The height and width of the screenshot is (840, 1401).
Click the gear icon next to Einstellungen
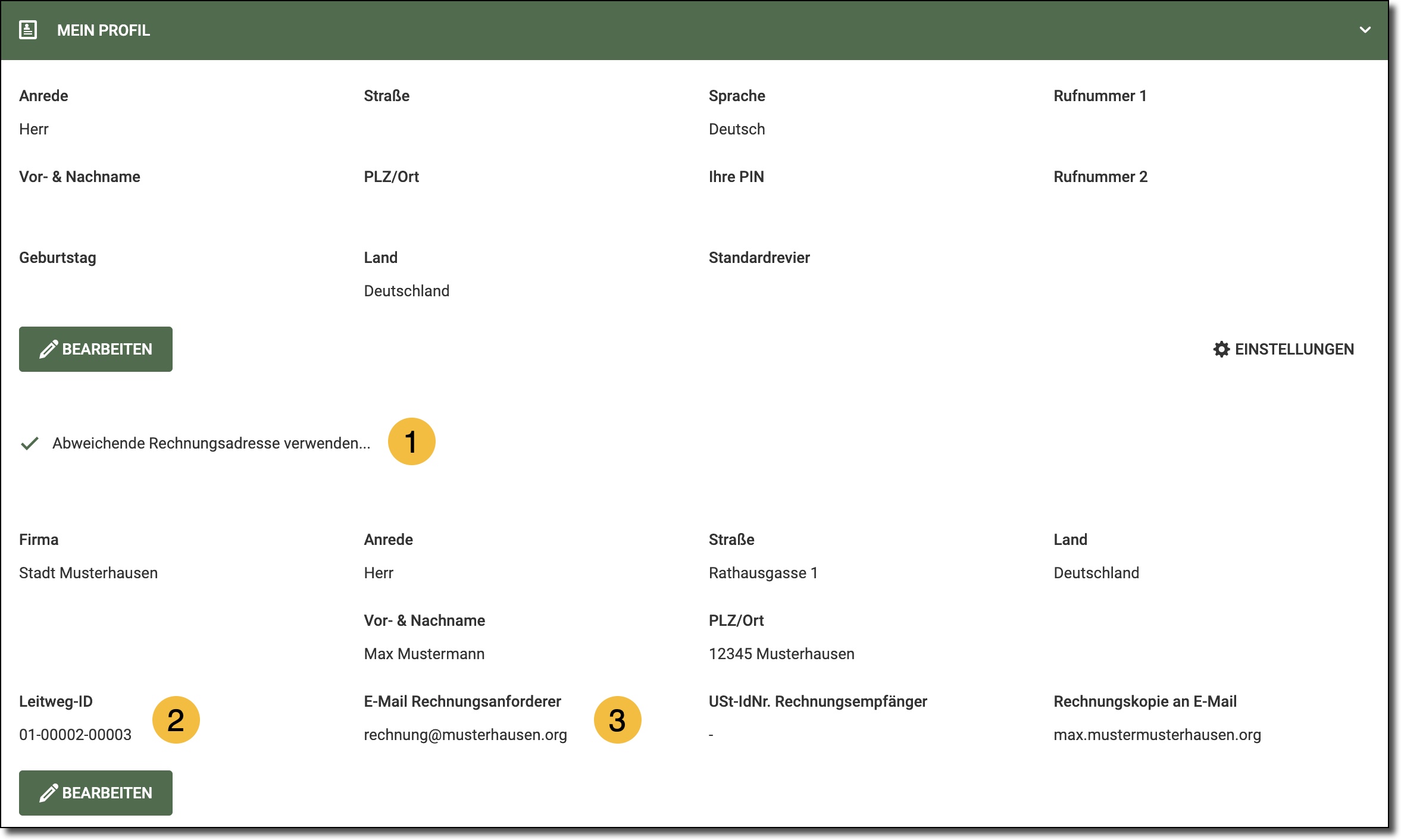tap(1221, 349)
